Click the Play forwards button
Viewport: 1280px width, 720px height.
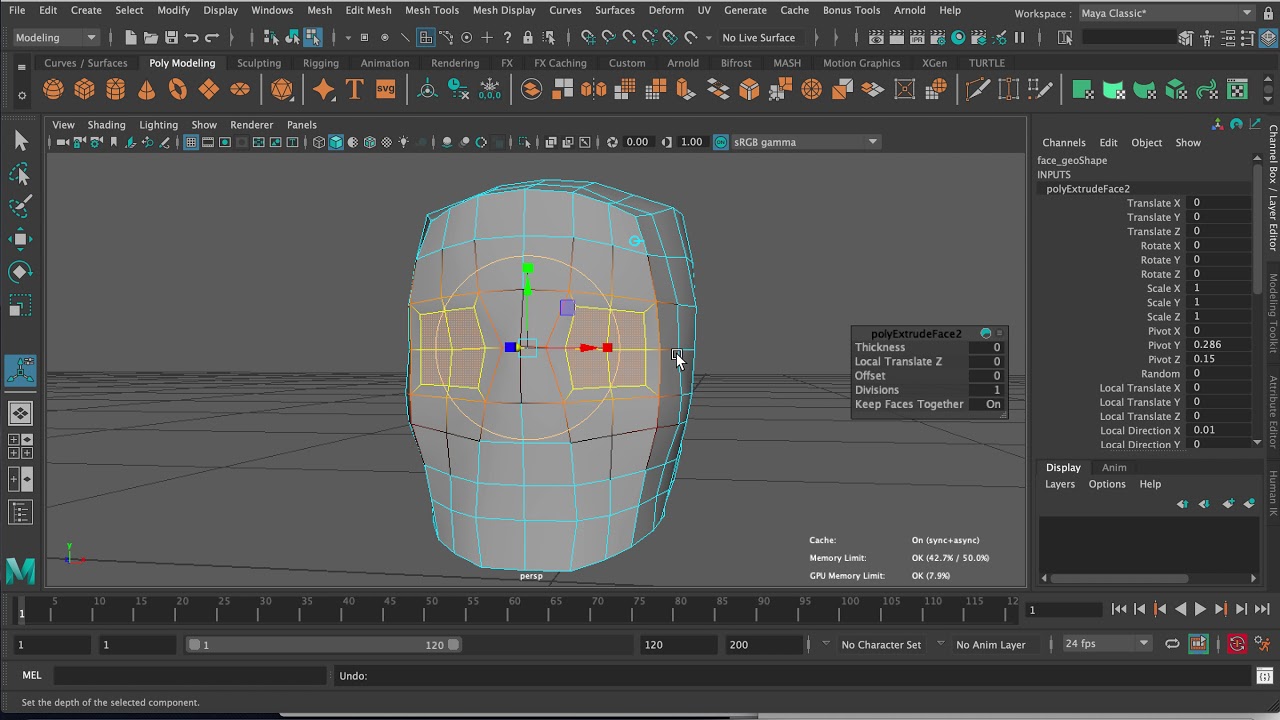coord(1200,609)
